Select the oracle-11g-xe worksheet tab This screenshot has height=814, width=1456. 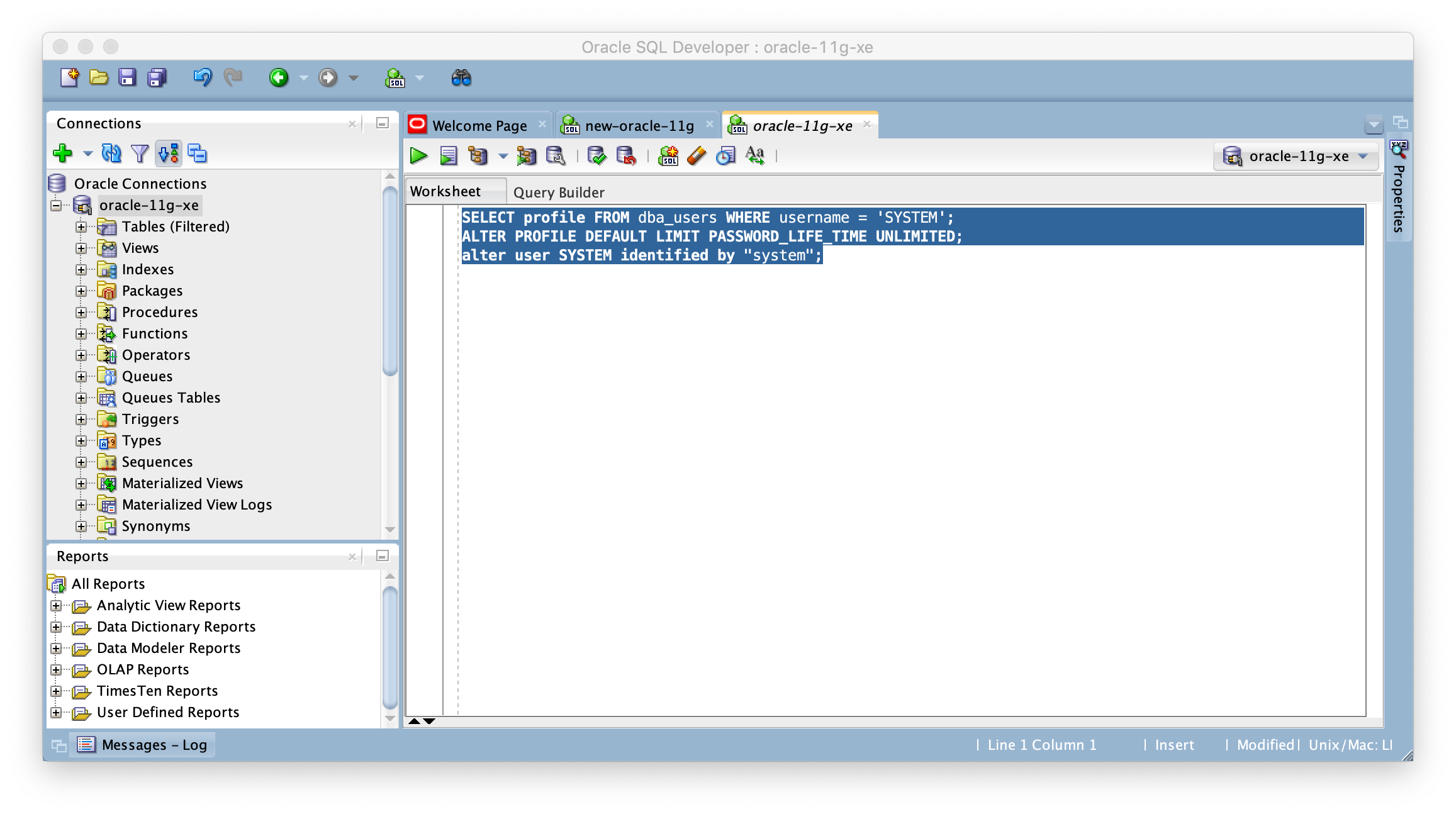(x=802, y=125)
